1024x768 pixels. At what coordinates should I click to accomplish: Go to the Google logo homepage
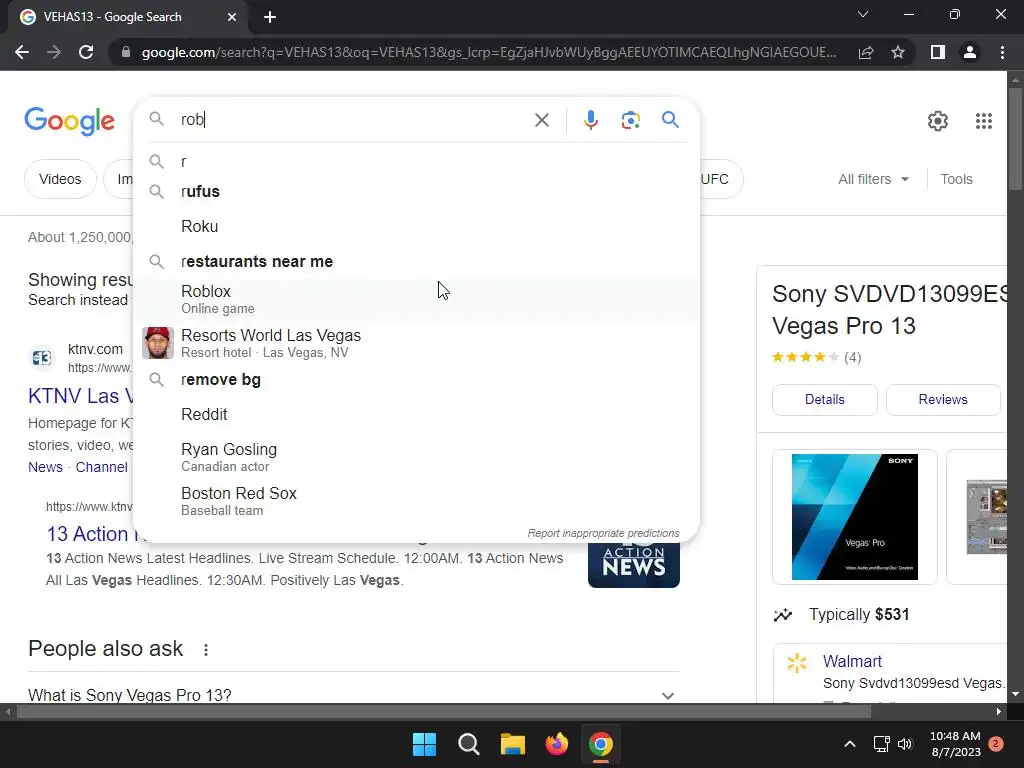point(69,121)
